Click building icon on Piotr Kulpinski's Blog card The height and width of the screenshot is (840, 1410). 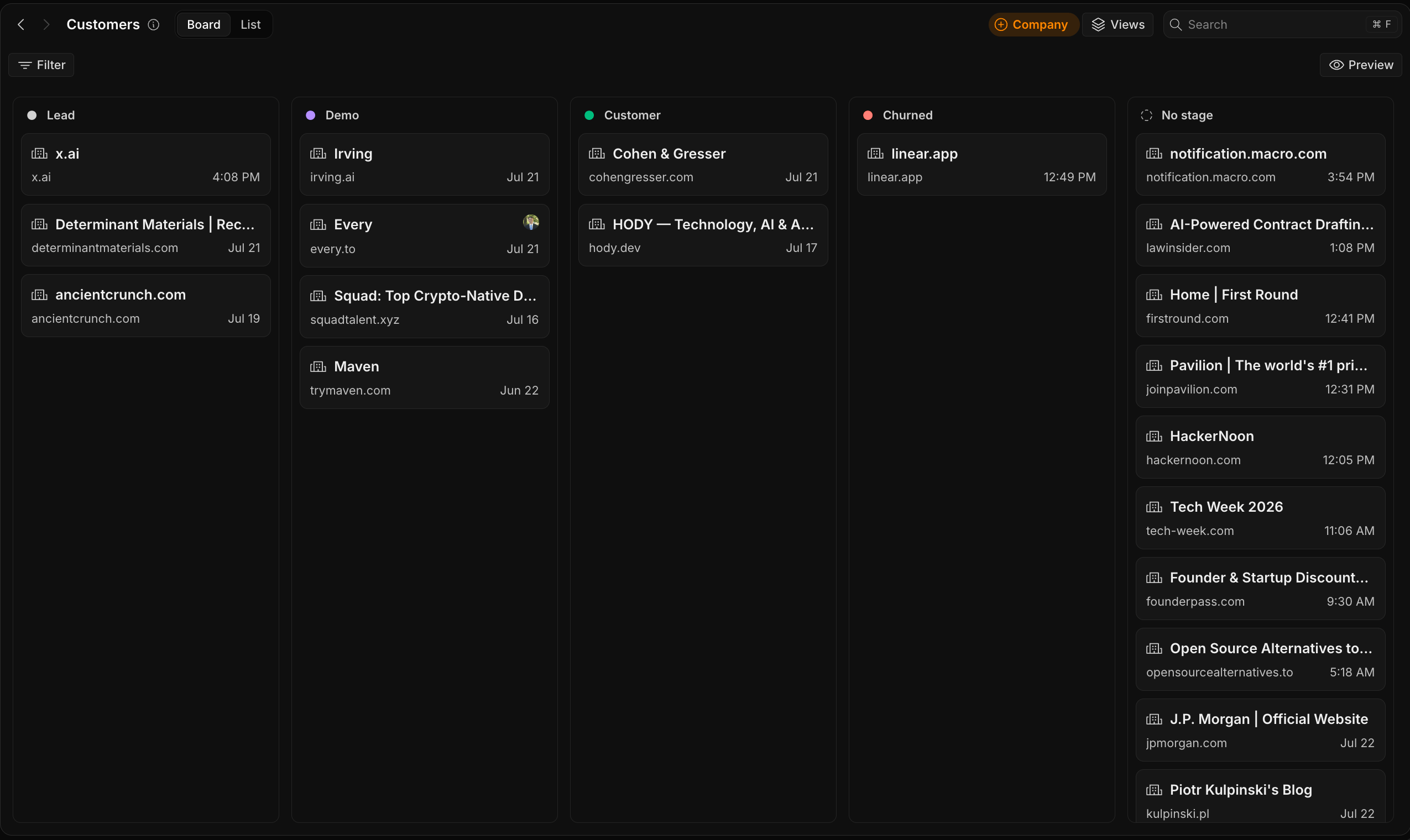[x=1154, y=790]
